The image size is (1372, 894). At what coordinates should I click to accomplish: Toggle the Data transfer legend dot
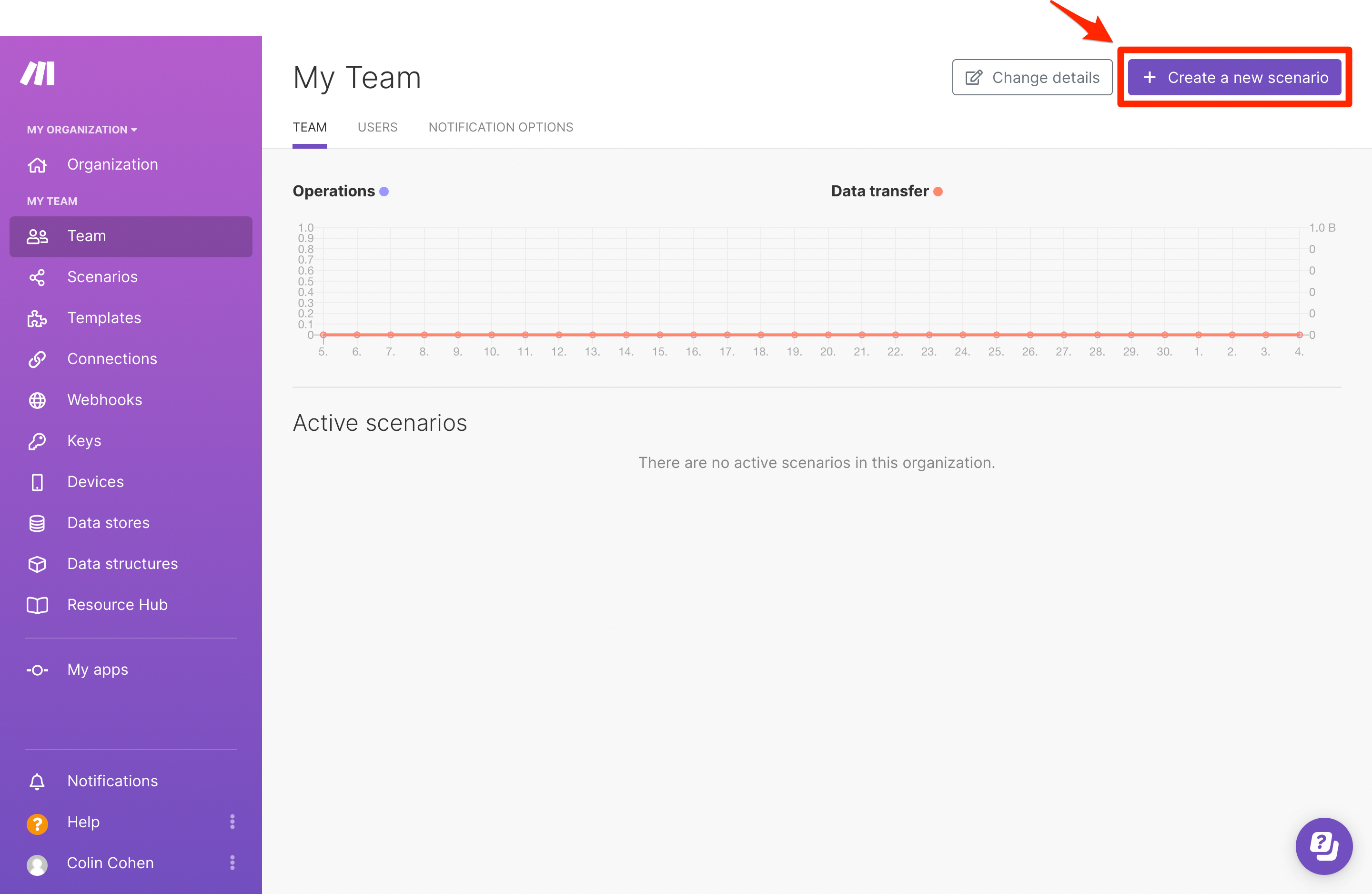[938, 192]
